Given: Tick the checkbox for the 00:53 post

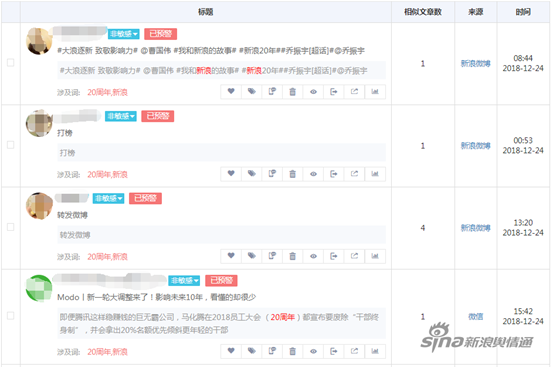Looking at the screenshot, I should (x=11, y=145).
